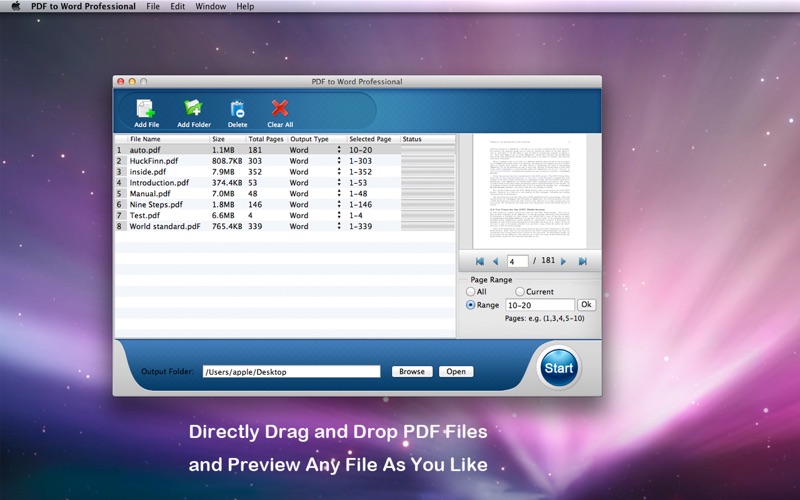Open output type dropdown for auto.pdf

339,149
